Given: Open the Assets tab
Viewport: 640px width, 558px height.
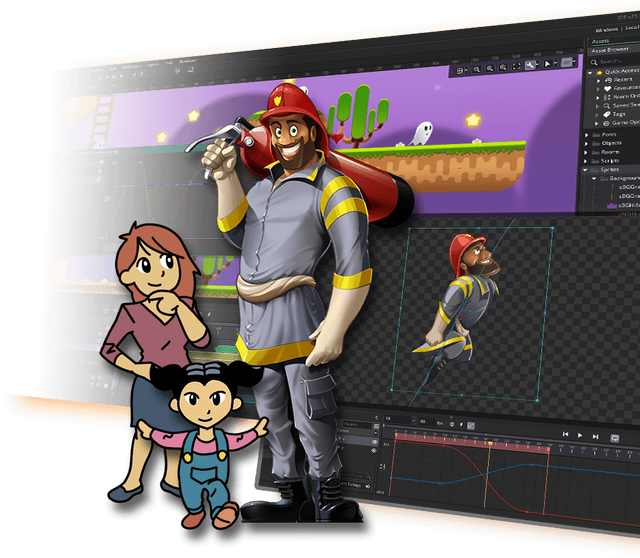Looking at the screenshot, I should point(600,41).
